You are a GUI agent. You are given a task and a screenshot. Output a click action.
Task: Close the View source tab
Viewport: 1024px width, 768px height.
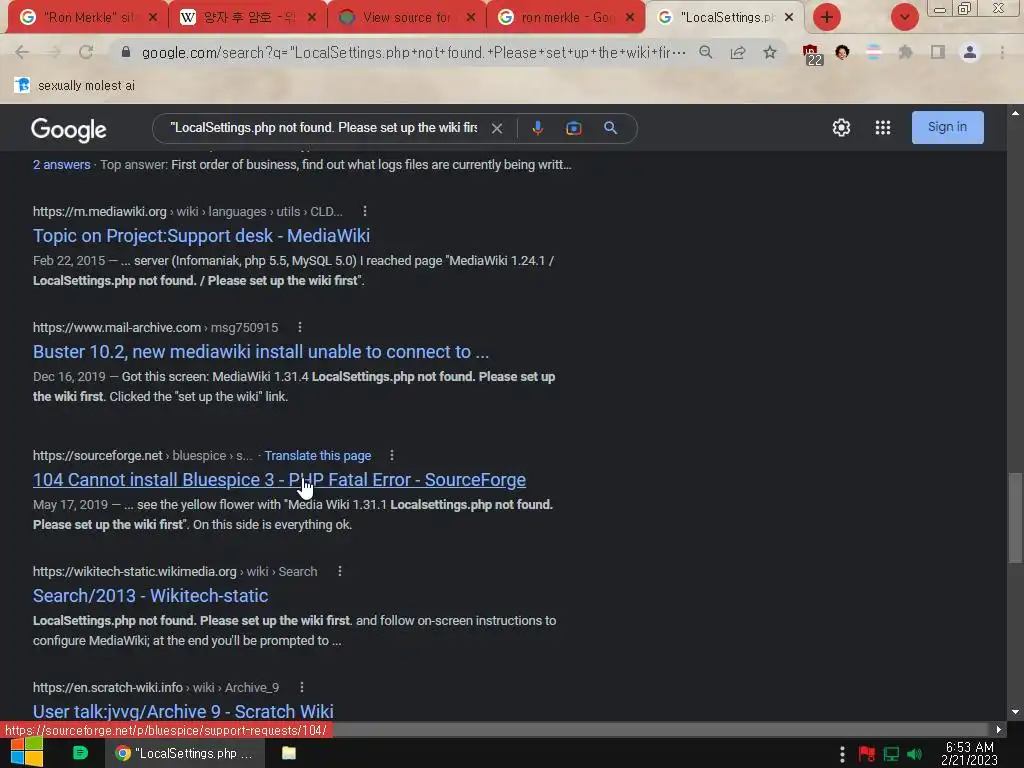click(471, 17)
